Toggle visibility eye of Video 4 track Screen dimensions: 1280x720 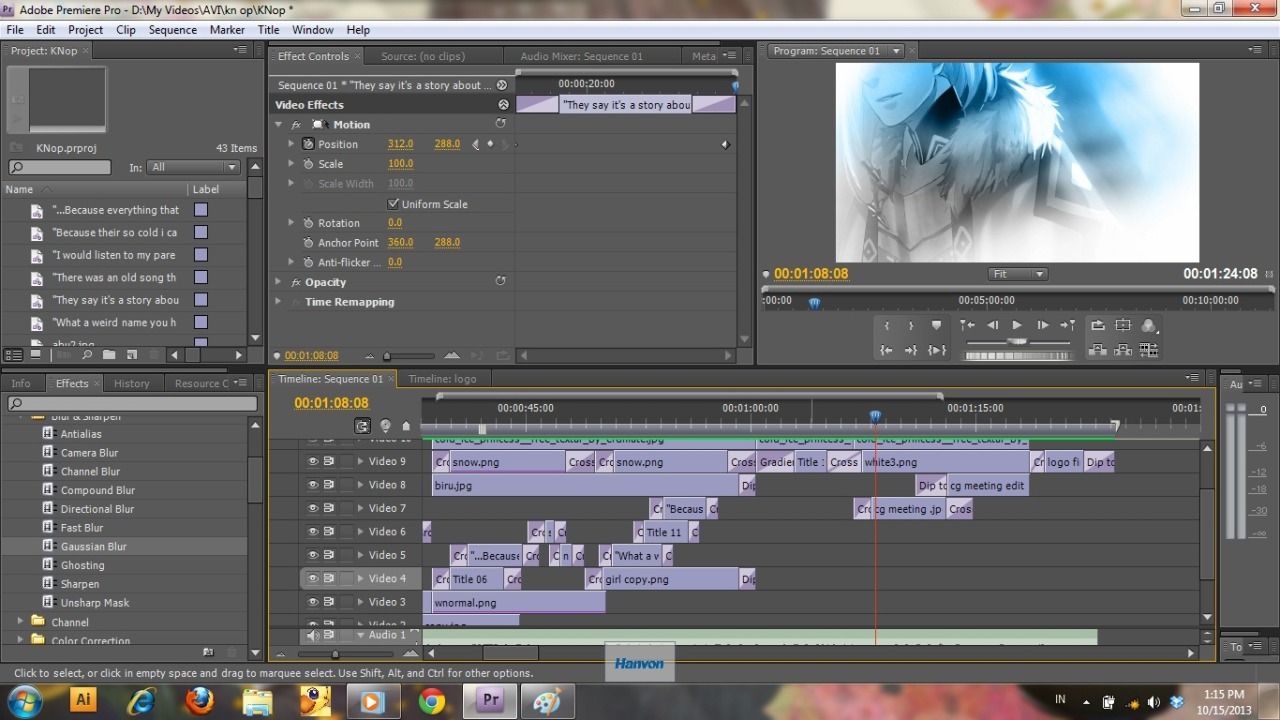click(312, 578)
